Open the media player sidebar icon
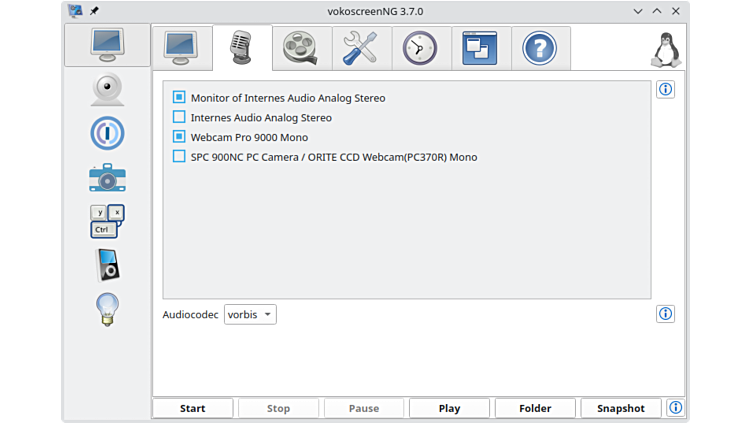Screen dimensions: 752x423 [x=107, y=265]
